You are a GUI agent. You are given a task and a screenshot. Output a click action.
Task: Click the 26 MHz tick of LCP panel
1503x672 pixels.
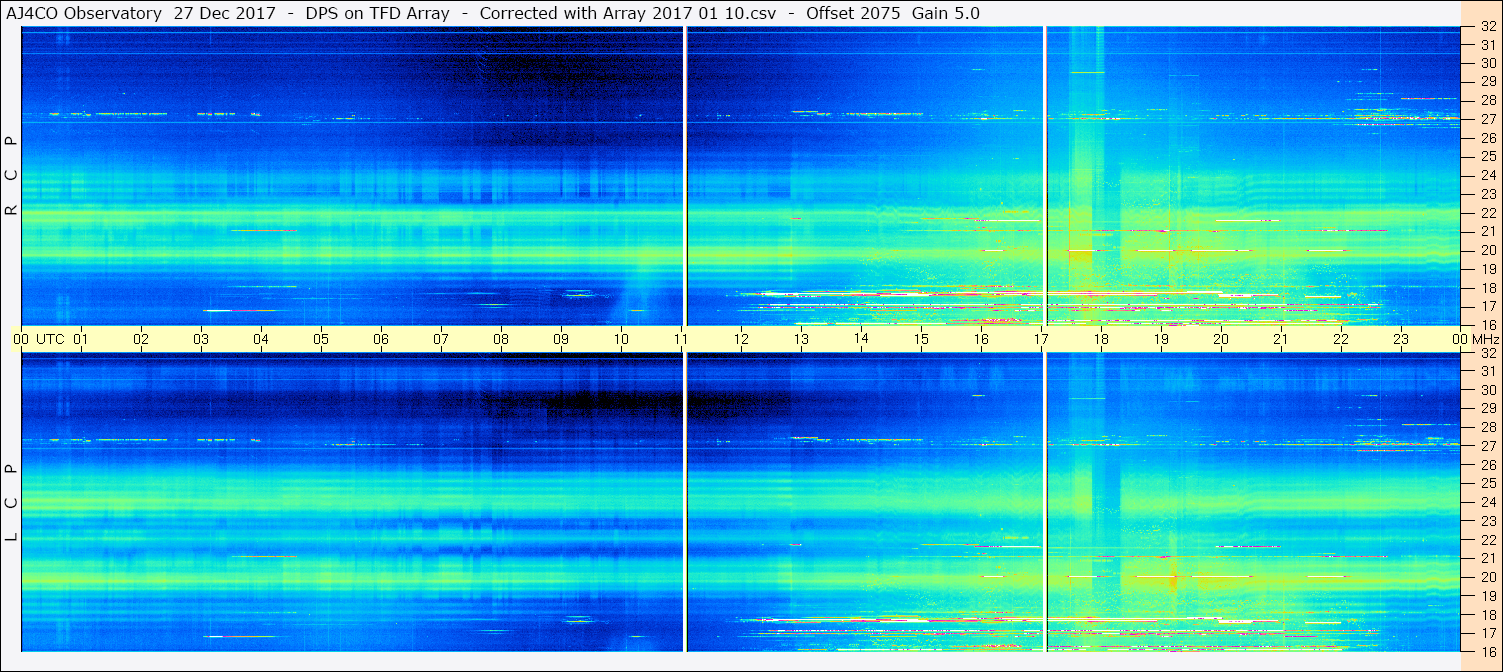point(1488,465)
